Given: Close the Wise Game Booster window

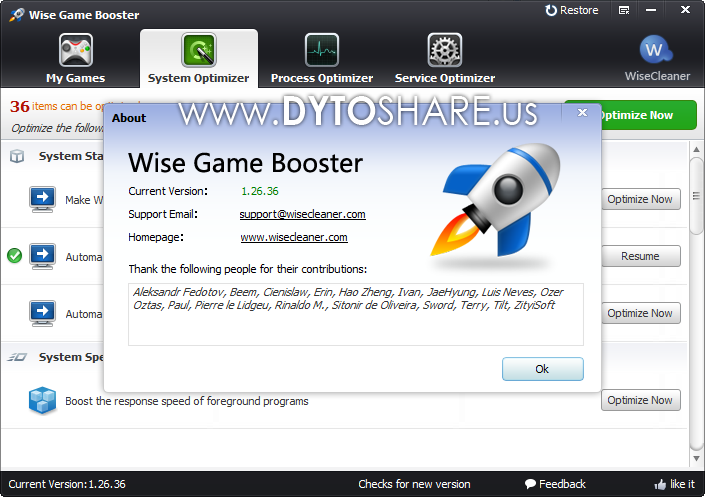Looking at the screenshot, I should coord(685,9).
